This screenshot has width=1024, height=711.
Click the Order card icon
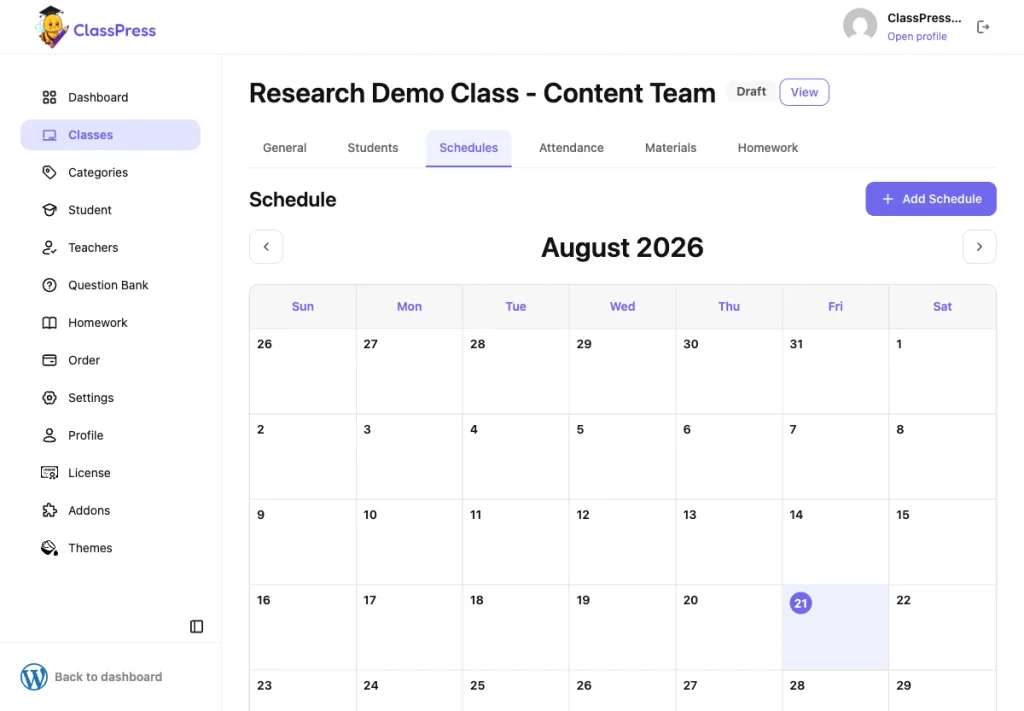(50, 360)
